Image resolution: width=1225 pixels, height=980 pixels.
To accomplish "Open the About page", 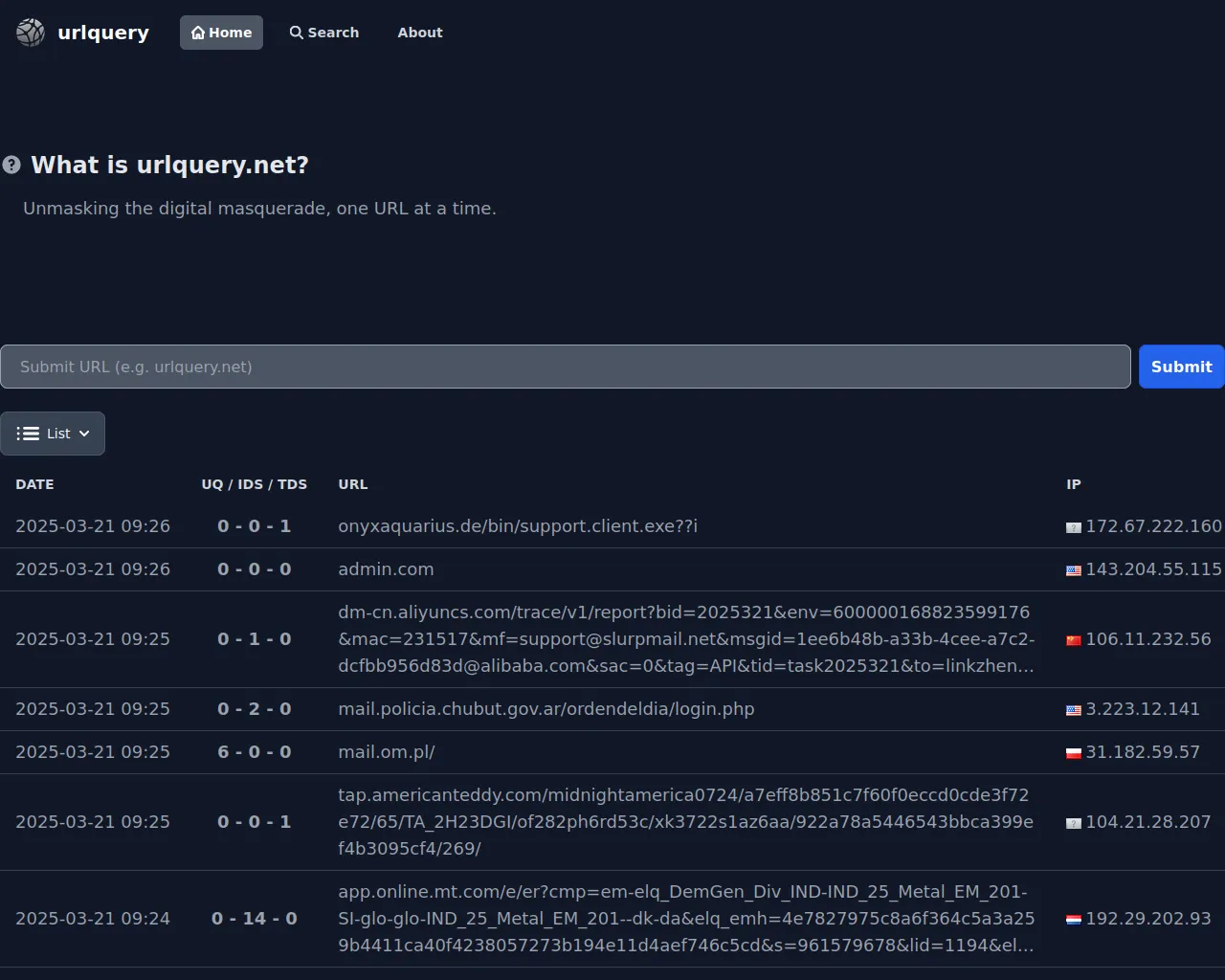I will (420, 33).
